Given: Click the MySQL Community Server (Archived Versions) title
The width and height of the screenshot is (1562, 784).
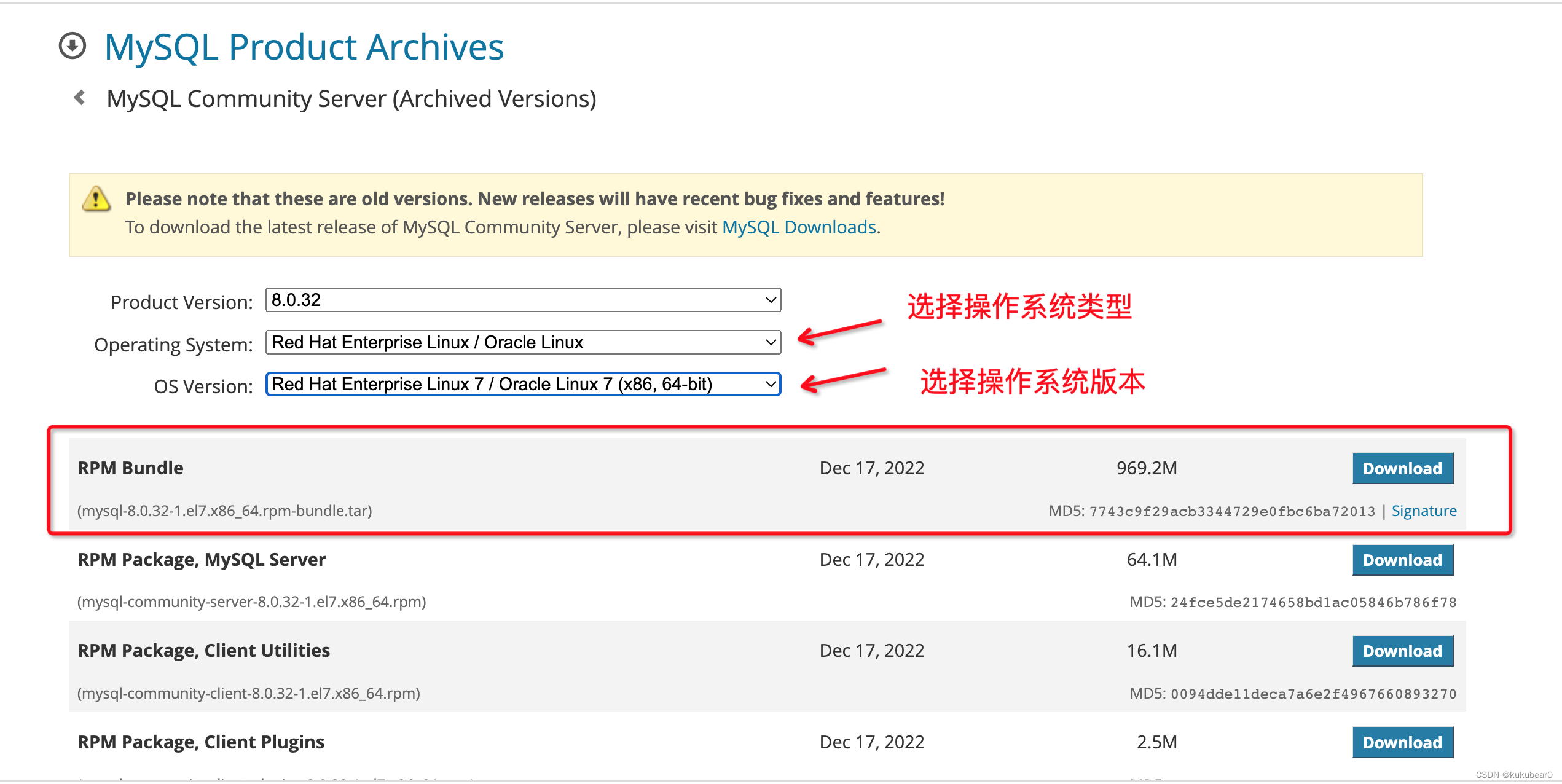Looking at the screenshot, I should (351, 99).
